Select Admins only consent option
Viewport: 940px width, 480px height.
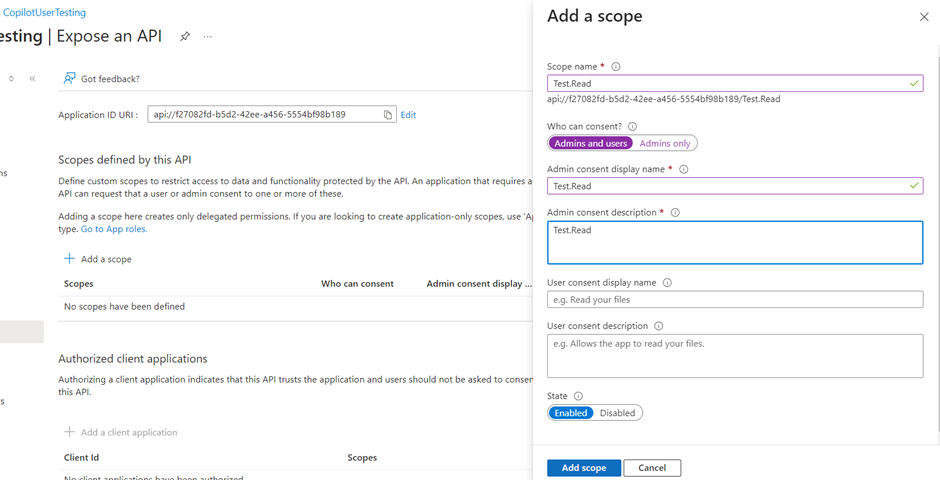(x=665, y=143)
